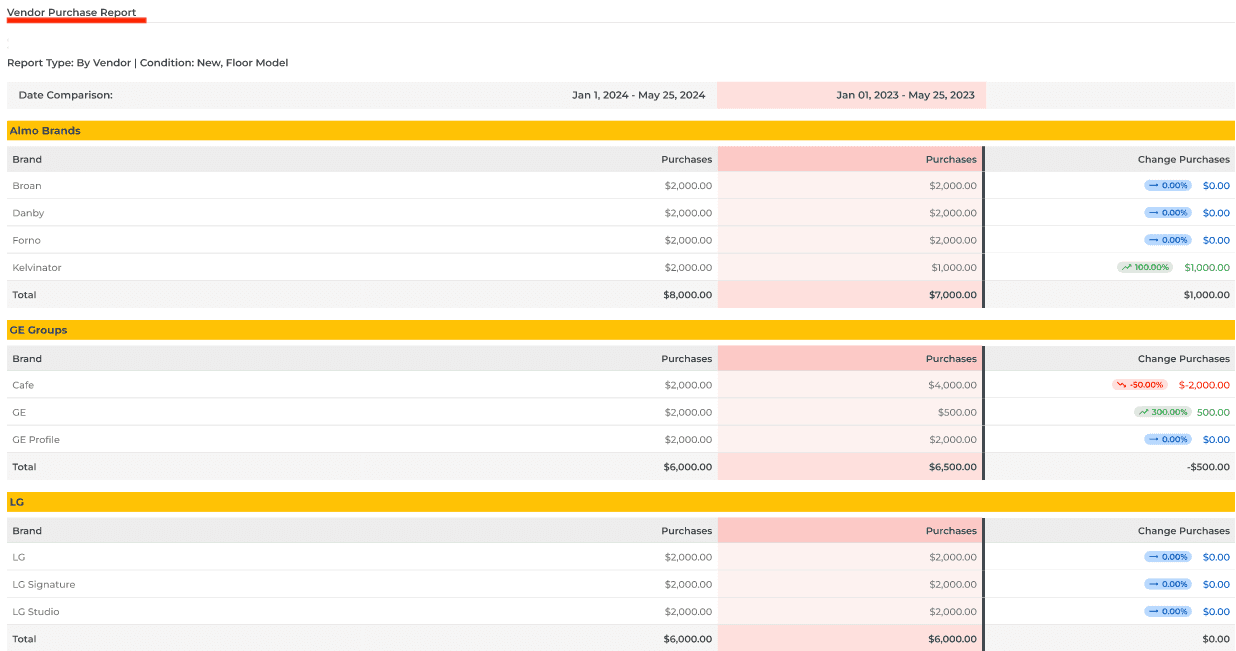Click GE Groups total change -$500.00
Image resolution: width=1236 pixels, height=651 pixels.
coord(1208,467)
